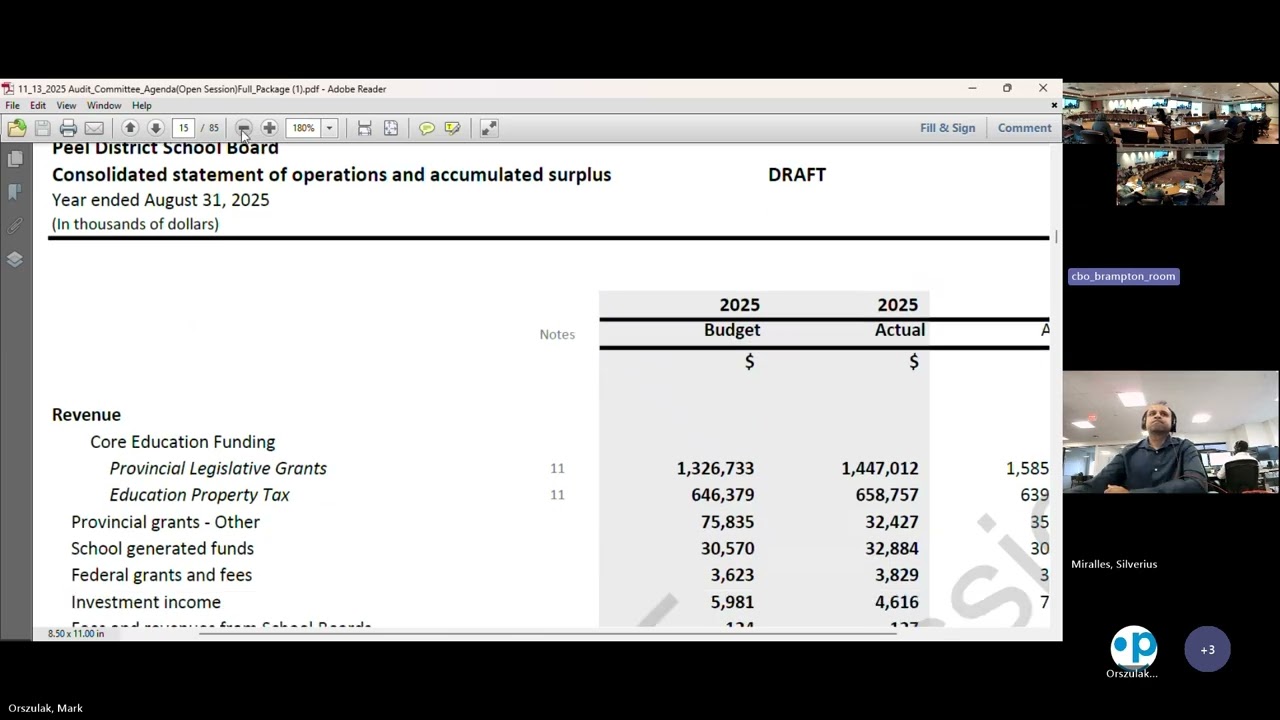Select the Miralles, Silverius video feed
The height and width of the screenshot is (720, 1280).
(1171, 433)
